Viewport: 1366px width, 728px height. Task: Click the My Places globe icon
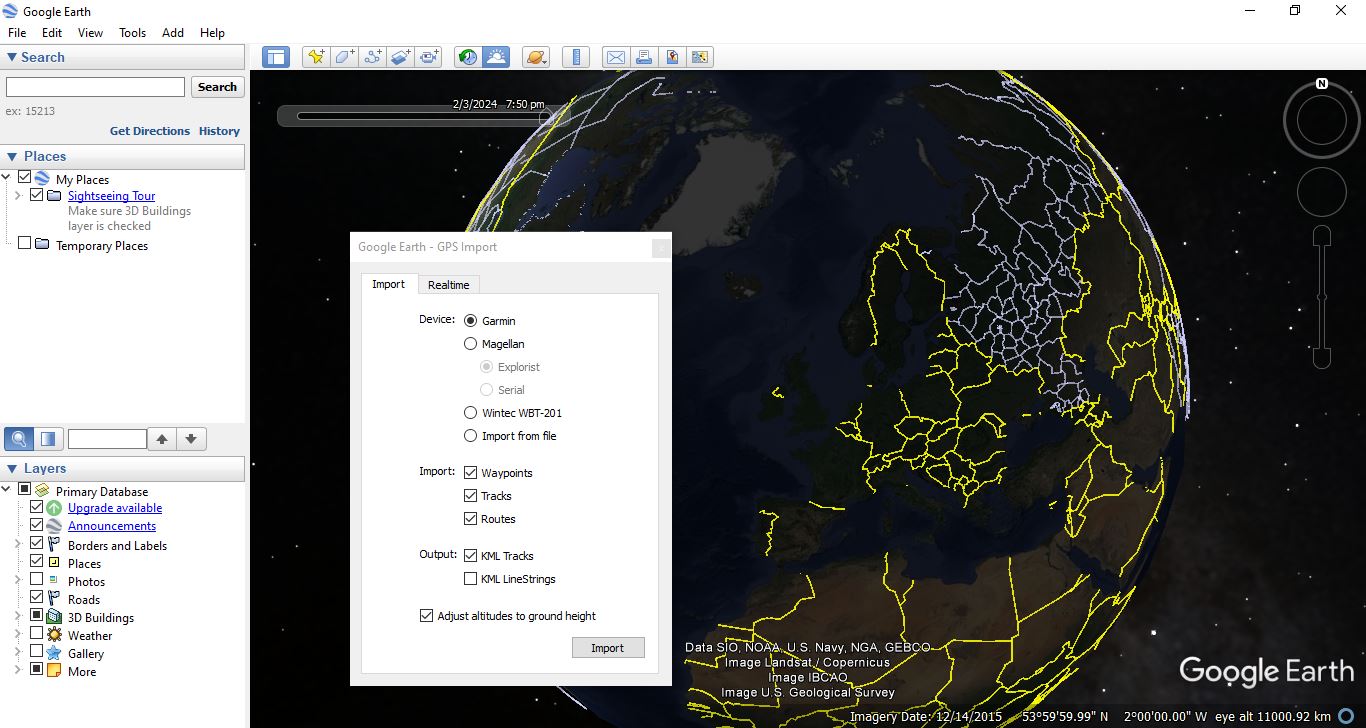click(42, 178)
